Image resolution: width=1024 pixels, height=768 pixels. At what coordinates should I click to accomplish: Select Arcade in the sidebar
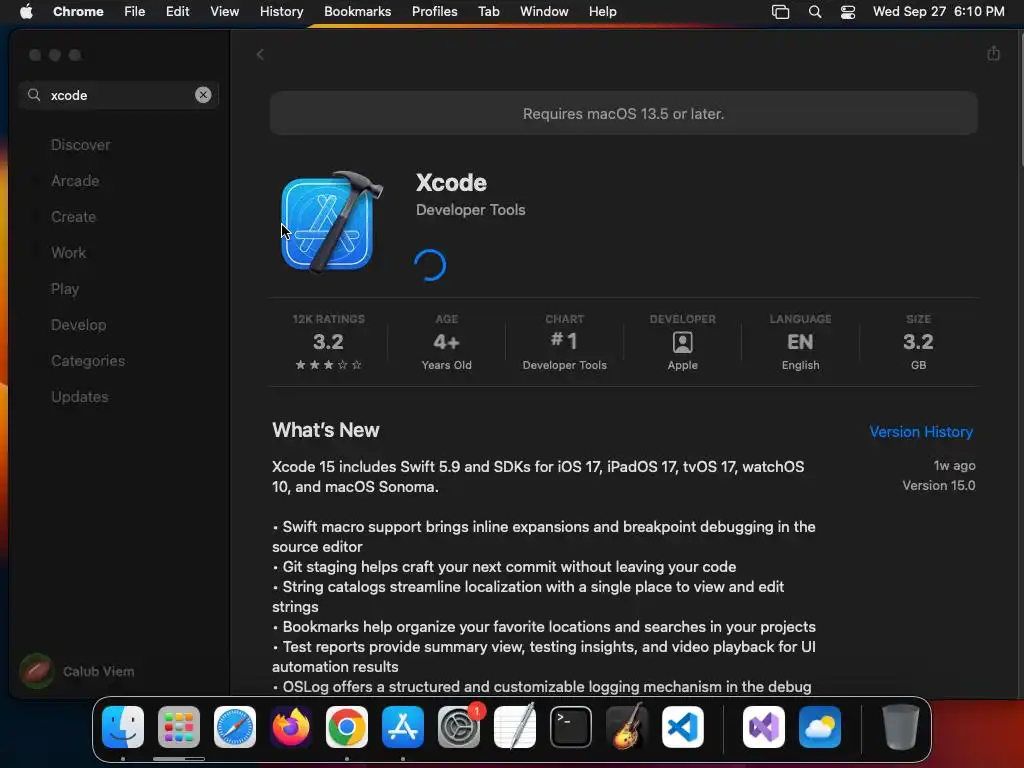coord(75,181)
